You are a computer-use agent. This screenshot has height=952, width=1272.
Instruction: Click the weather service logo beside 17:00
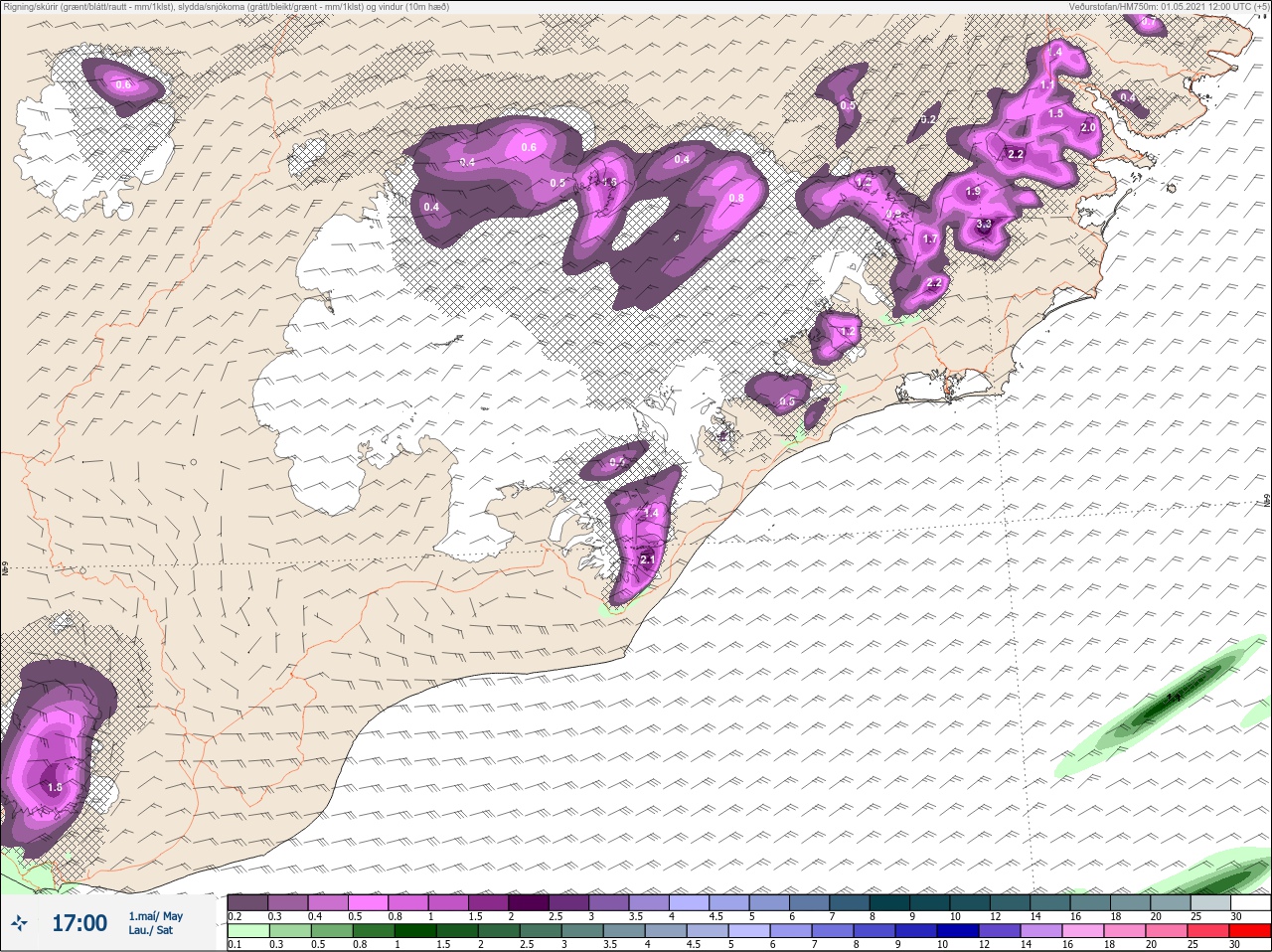[x=18, y=923]
